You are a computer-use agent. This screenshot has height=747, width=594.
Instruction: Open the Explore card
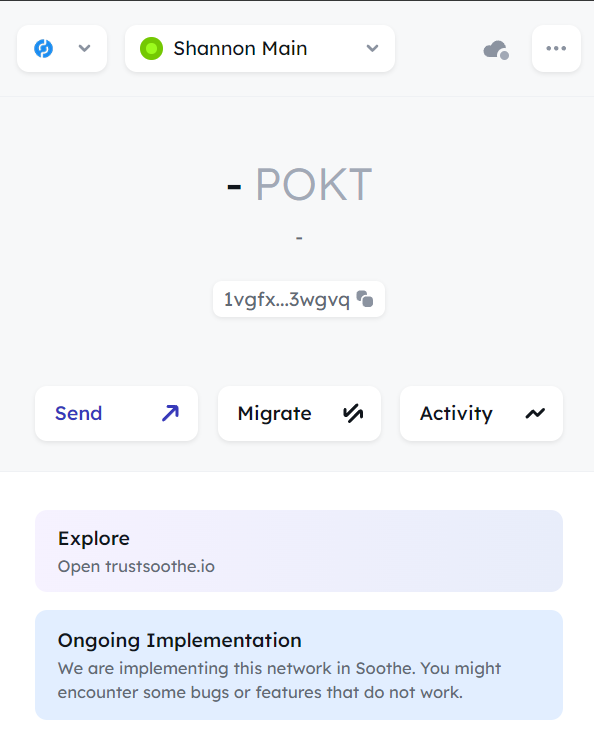click(299, 551)
